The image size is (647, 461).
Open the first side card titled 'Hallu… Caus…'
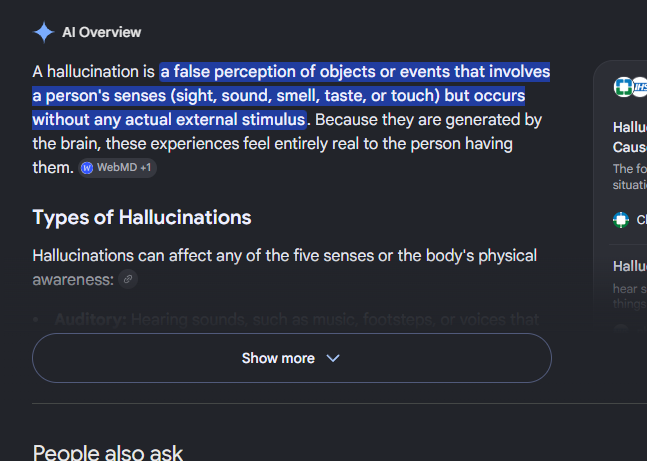630,137
